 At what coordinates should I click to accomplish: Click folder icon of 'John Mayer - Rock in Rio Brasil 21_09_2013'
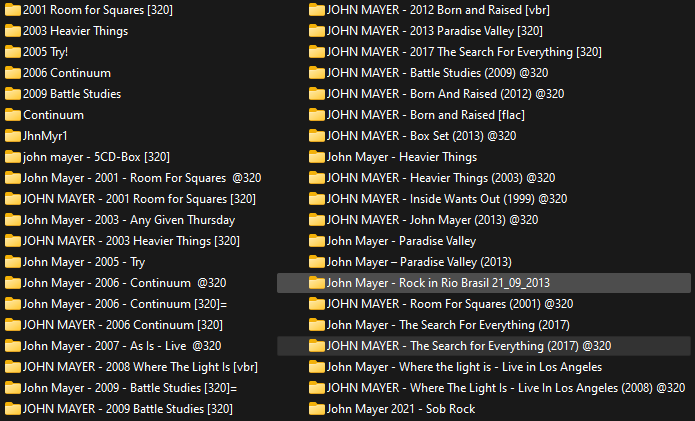pos(316,283)
